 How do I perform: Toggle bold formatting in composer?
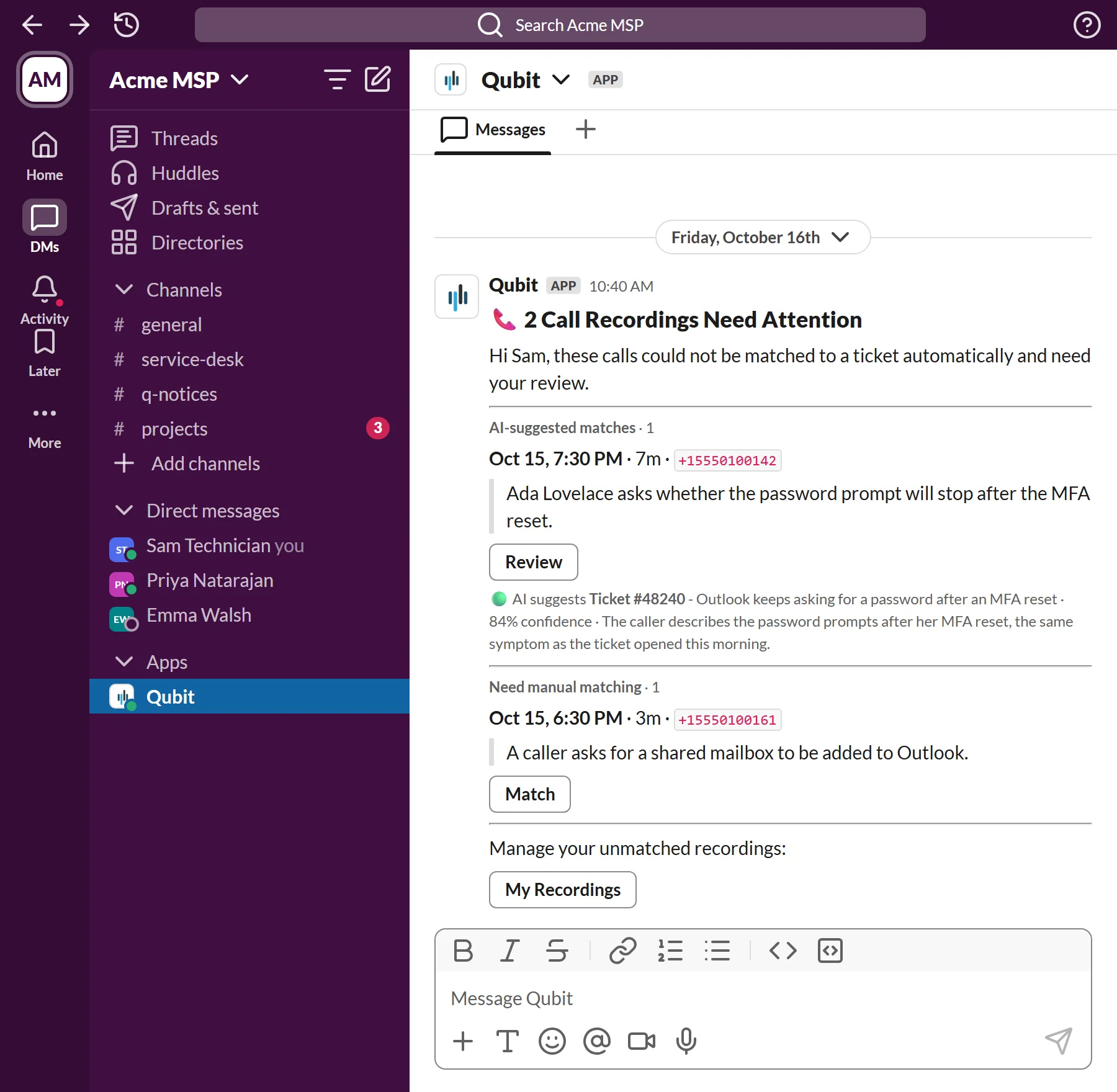[x=463, y=951]
